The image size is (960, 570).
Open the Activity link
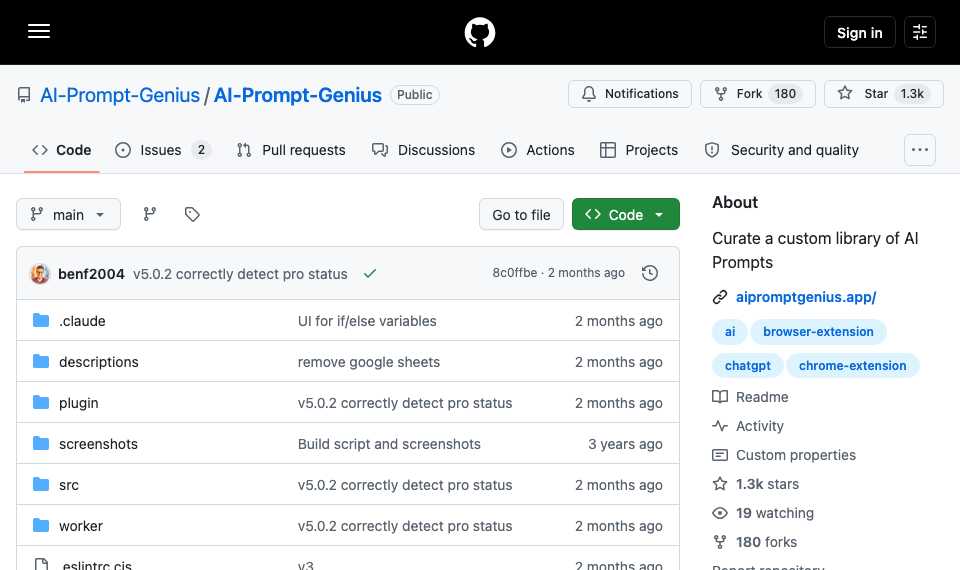point(759,426)
